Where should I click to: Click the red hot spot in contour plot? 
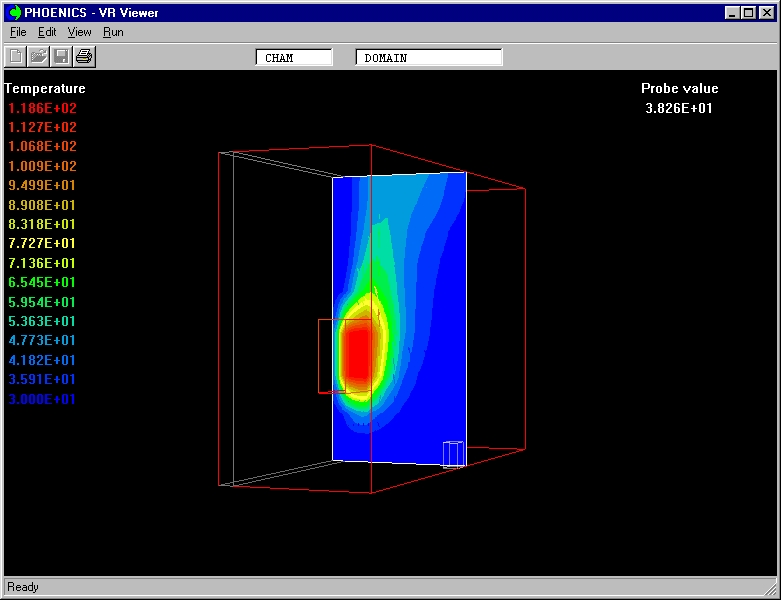356,353
